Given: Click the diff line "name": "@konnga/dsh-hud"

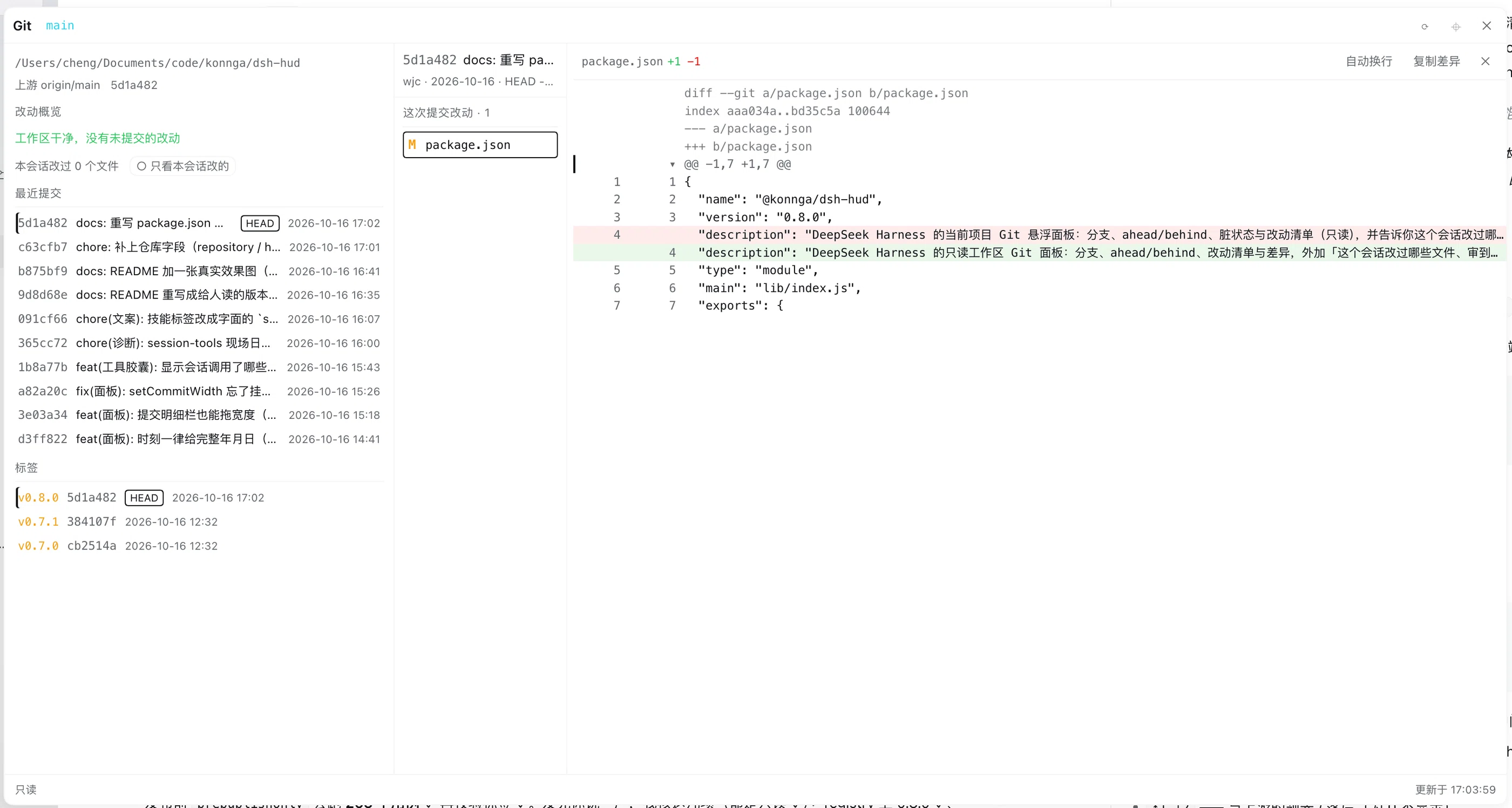Looking at the screenshot, I should click(790, 200).
